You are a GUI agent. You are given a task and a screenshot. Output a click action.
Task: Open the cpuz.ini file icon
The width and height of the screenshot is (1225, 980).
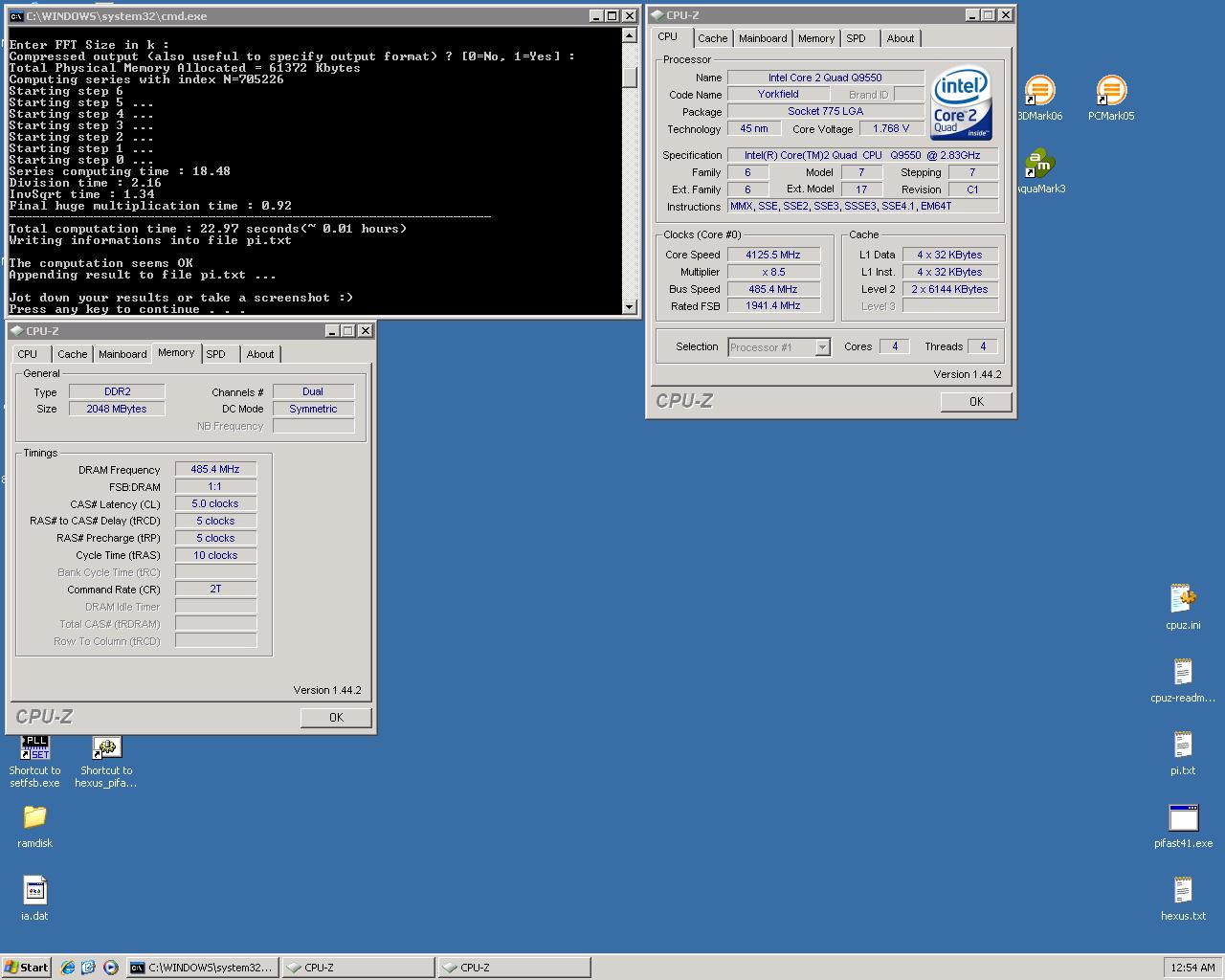tap(1183, 599)
